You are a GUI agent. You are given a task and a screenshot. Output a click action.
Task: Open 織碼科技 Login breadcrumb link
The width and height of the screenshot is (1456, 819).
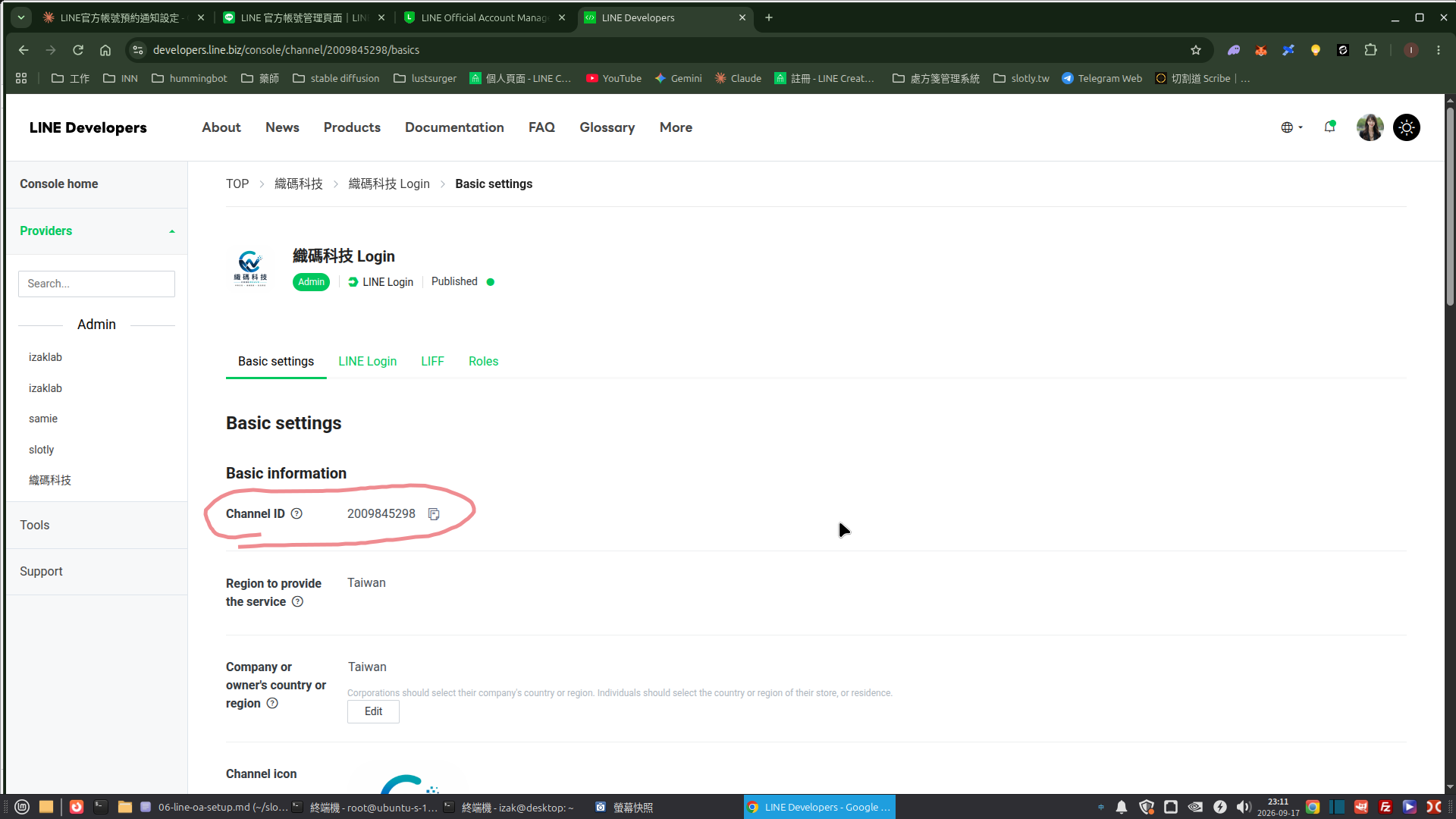pyautogui.click(x=389, y=184)
